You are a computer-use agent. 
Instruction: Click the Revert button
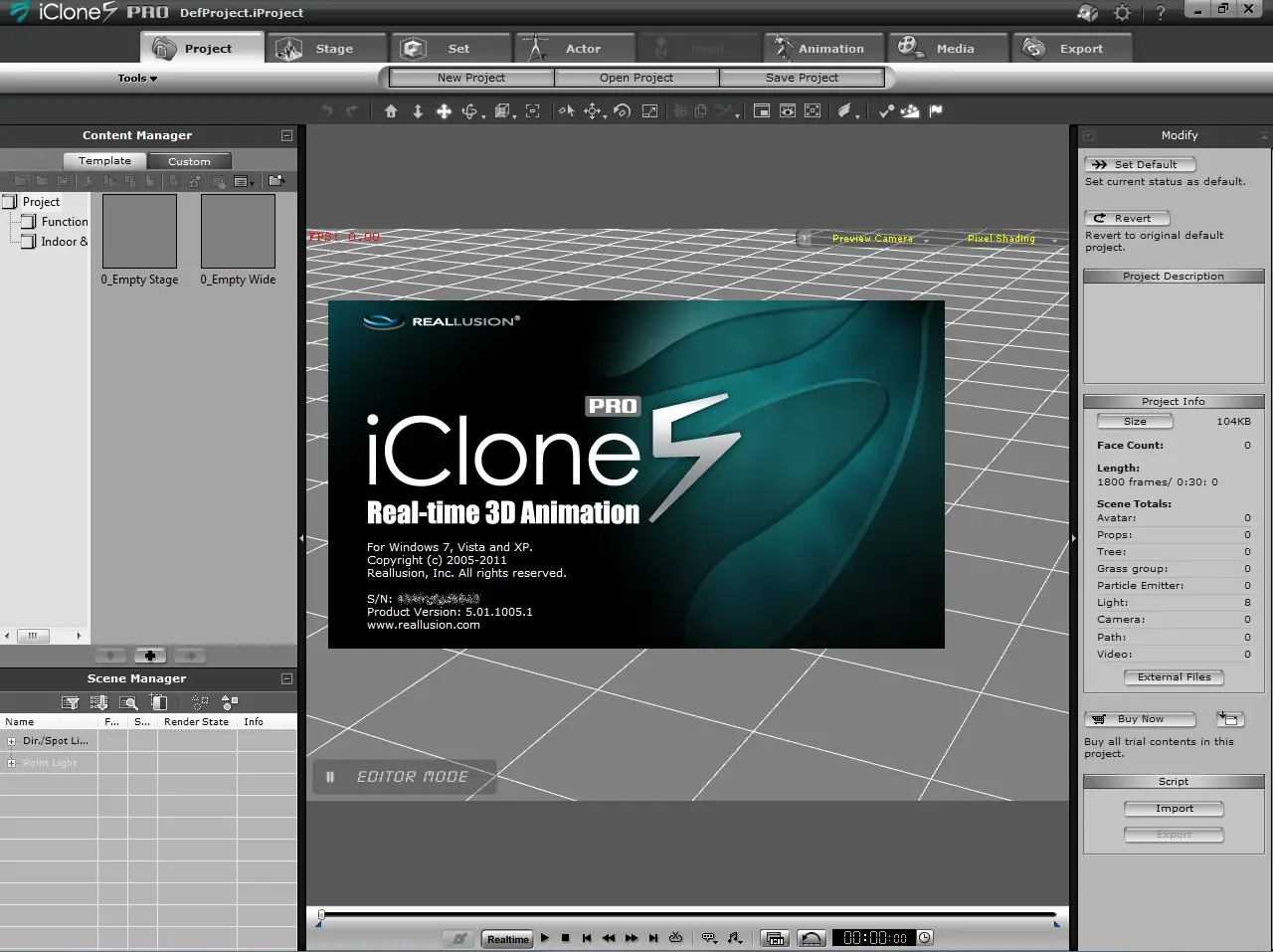click(1127, 218)
